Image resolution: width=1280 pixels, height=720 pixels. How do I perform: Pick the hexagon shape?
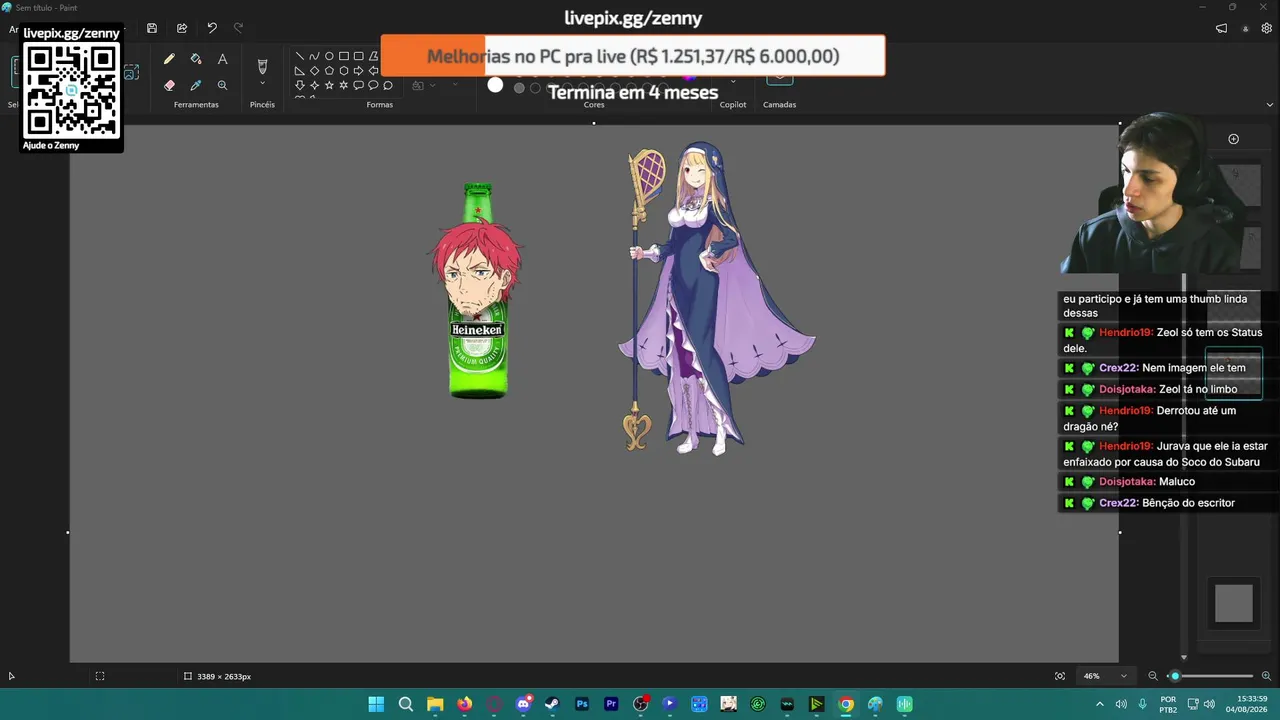(x=344, y=71)
